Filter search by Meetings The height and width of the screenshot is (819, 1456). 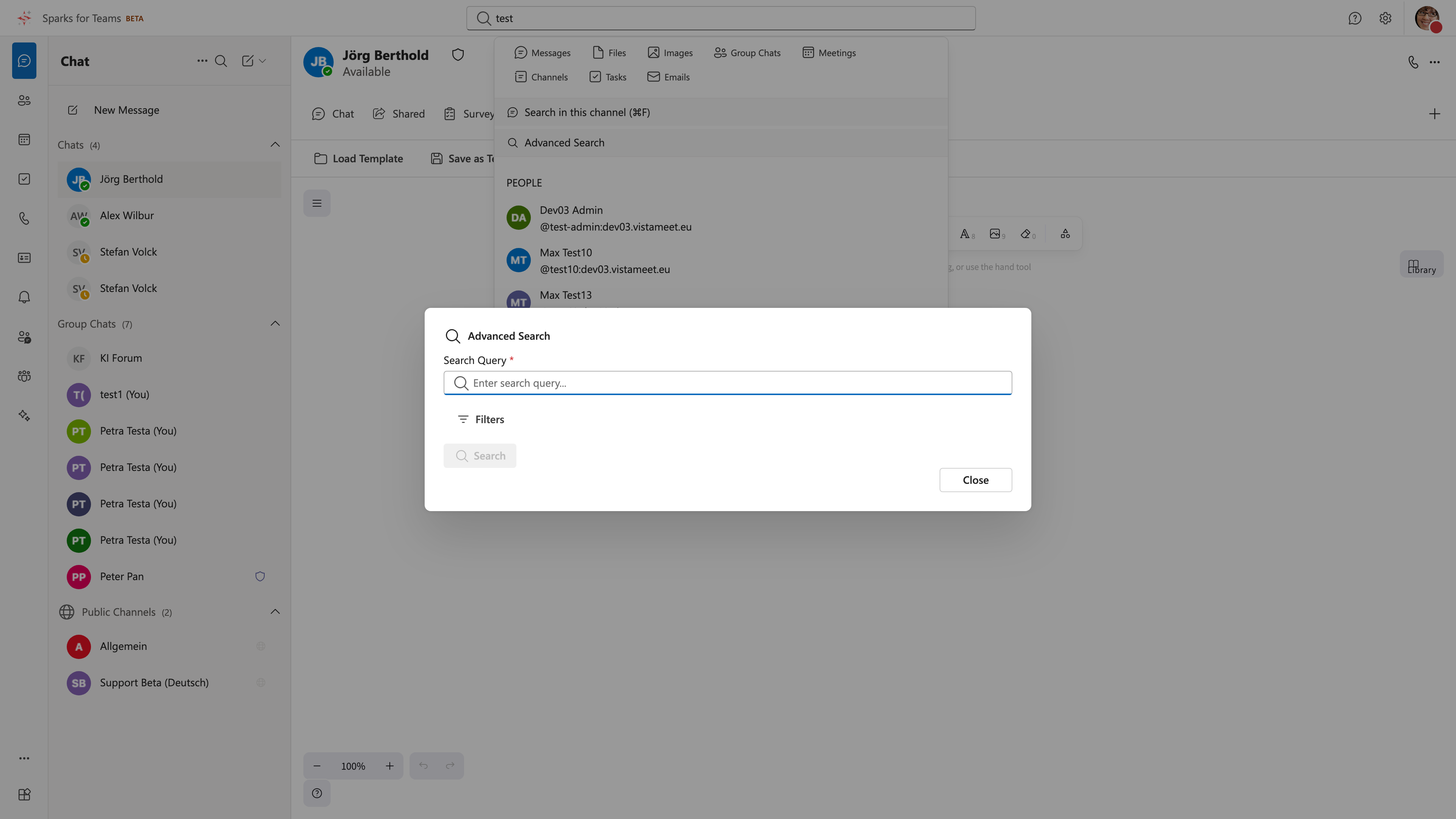tap(828, 53)
